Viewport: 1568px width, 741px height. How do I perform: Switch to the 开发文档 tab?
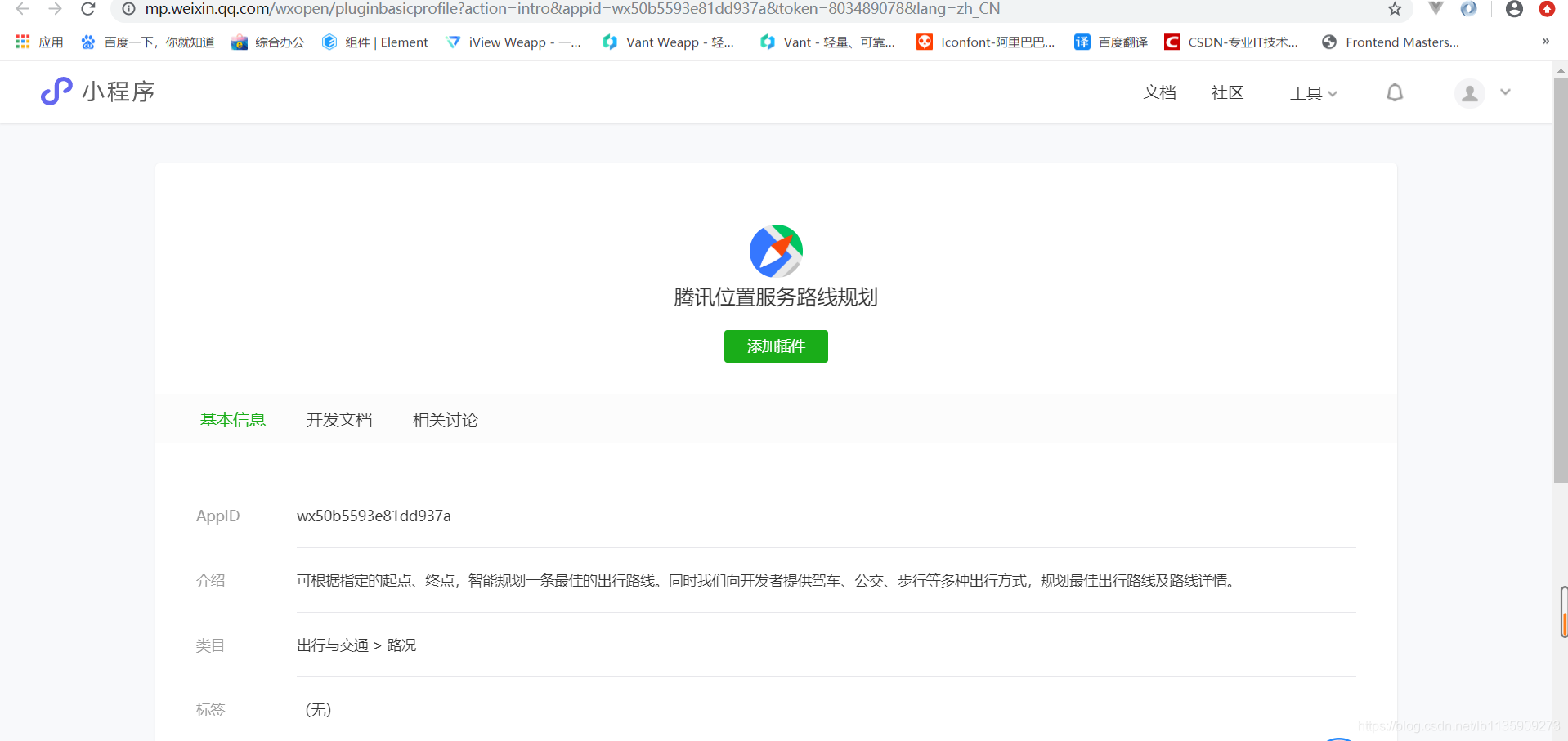point(339,420)
